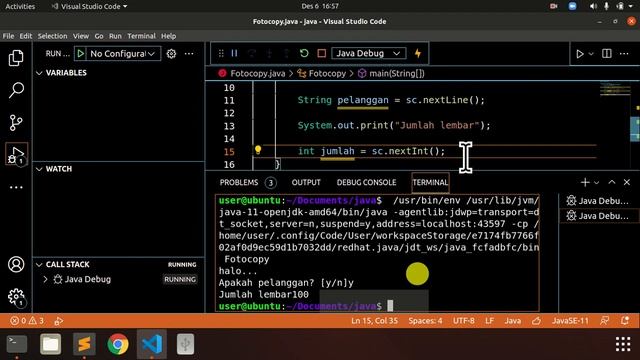Click Fotocopy.java in the breadcrumb
Image resolution: width=640 pixels, height=360 pixels.
pyautogui.click(x=258, y=73)
